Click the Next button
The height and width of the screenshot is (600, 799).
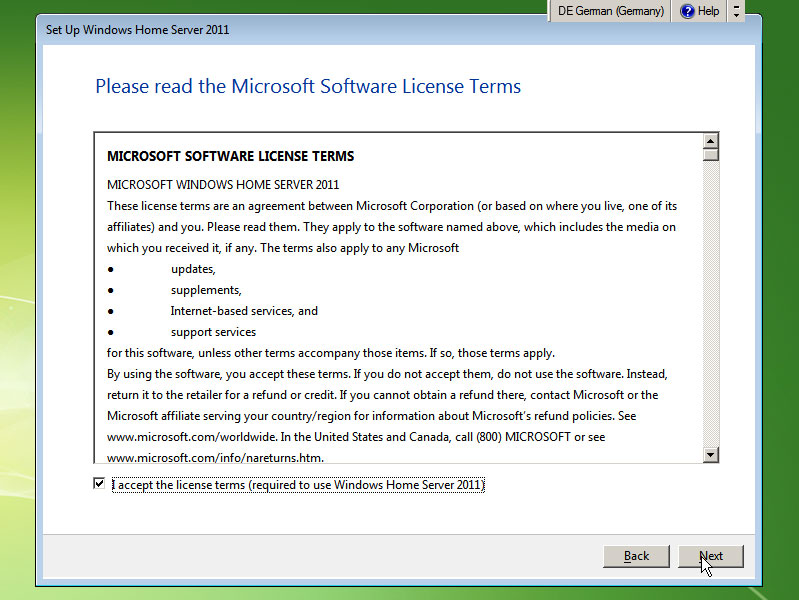pyautogui.click(x=710, y=556)
